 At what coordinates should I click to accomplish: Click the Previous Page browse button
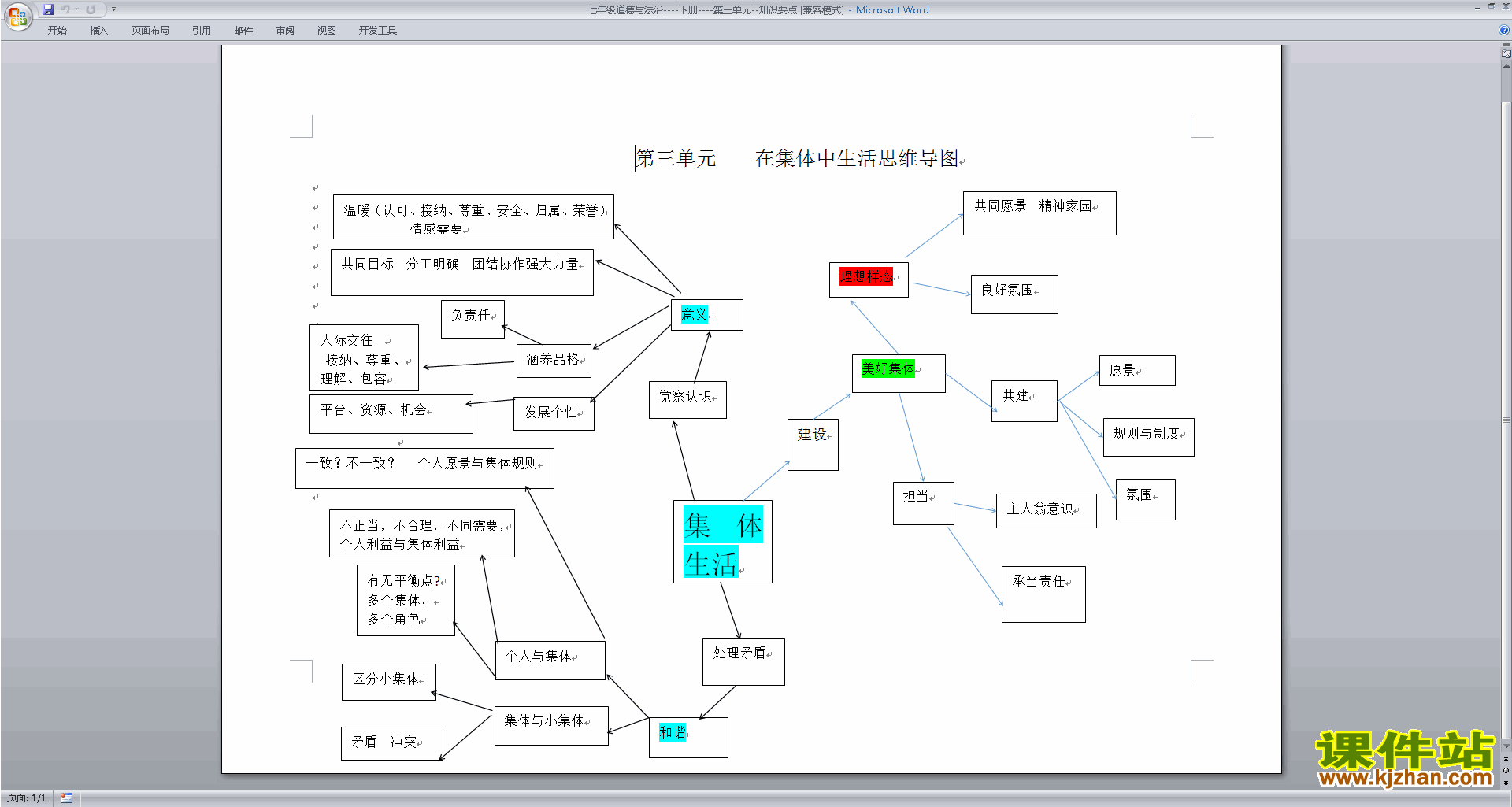(x=1506, y=758)
